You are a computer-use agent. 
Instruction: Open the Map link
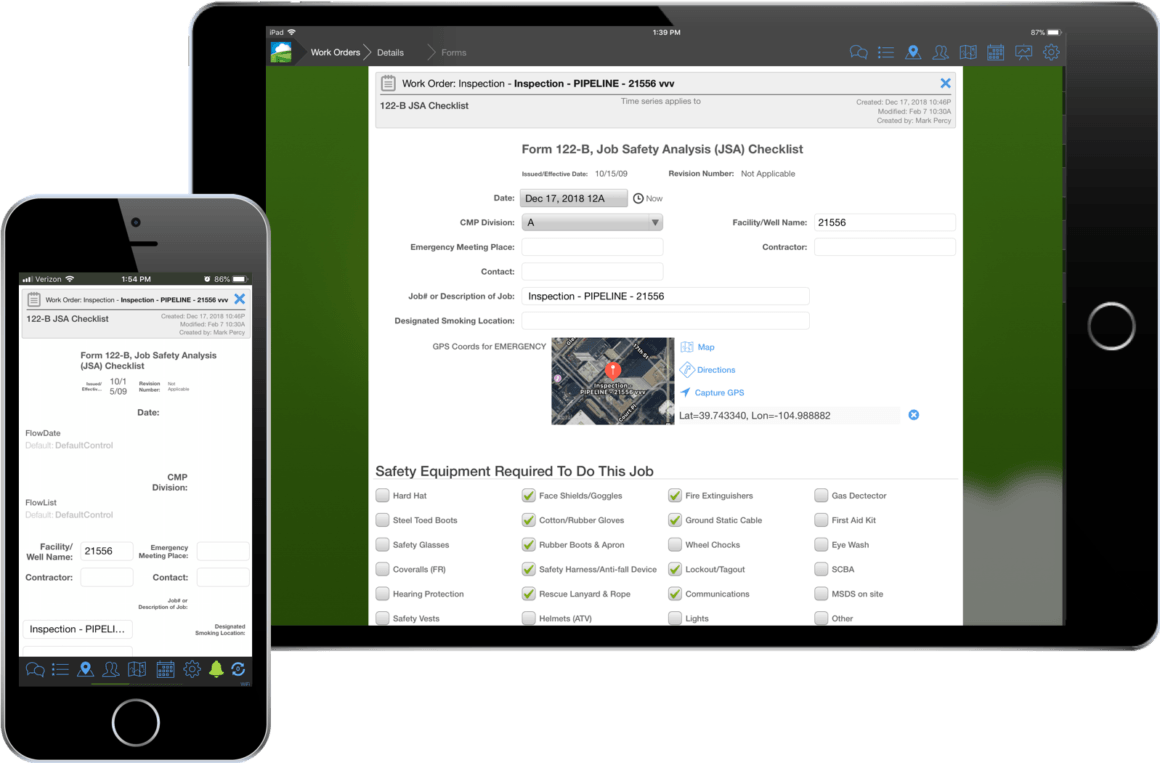click(x=698, y=347)
